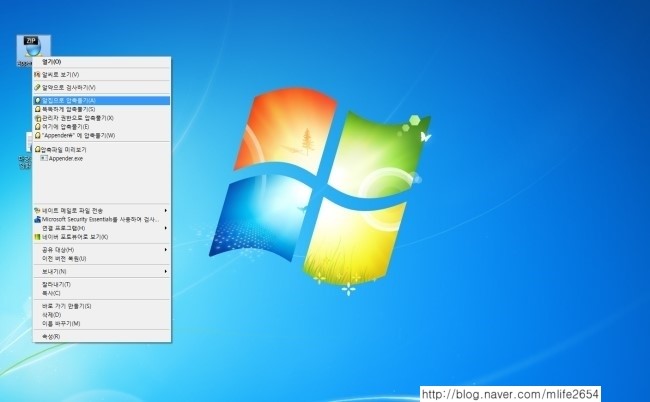Select 알약으로 검사하기(V) virus scan entry
The width and height of the screenshot is (650, 402).
pos(102,87)
